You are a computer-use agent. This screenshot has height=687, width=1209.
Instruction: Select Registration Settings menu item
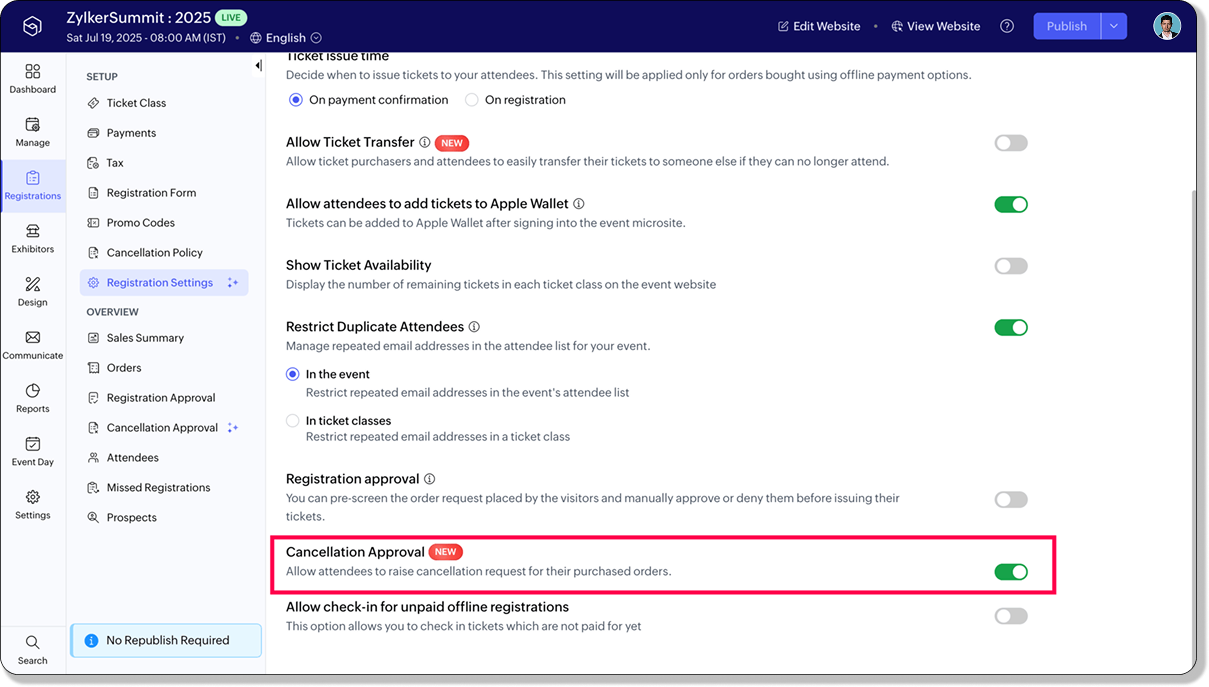click(x=164, y=283)
